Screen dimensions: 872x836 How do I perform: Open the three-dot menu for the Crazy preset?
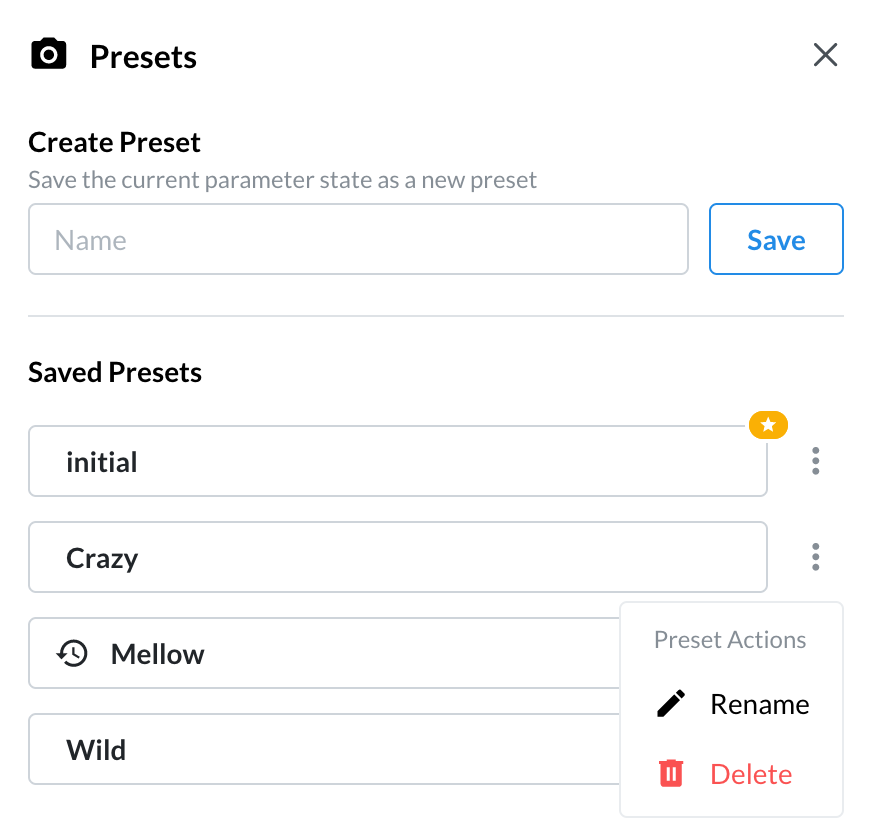tap(816, 557)
